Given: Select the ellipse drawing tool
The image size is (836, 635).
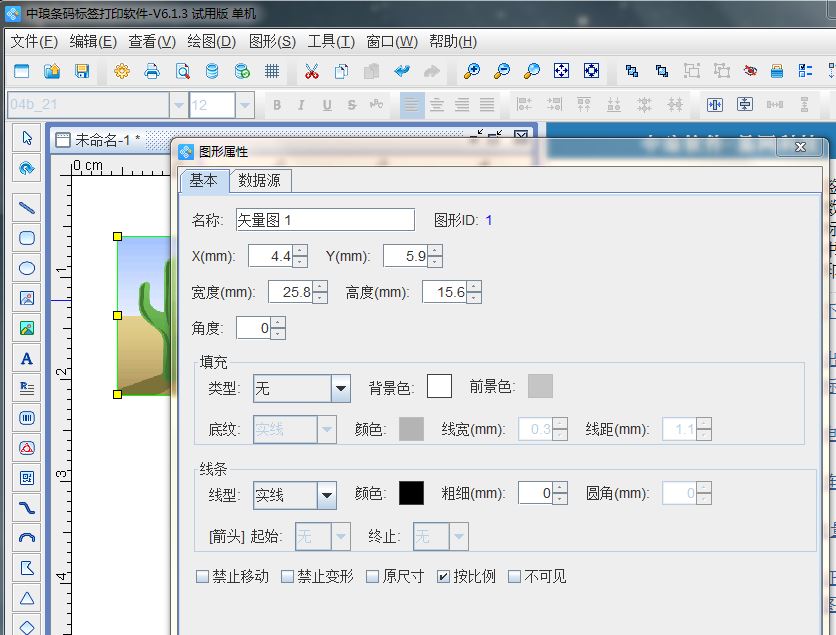Looking at the screenshot, I should pos(25,267).
